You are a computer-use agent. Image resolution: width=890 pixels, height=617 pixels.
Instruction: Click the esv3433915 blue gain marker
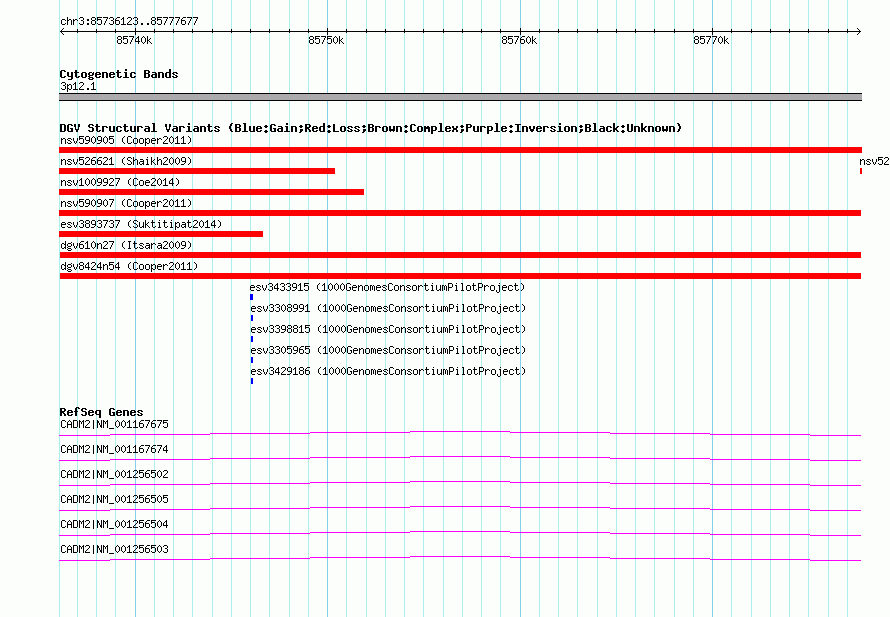[251, 297]
